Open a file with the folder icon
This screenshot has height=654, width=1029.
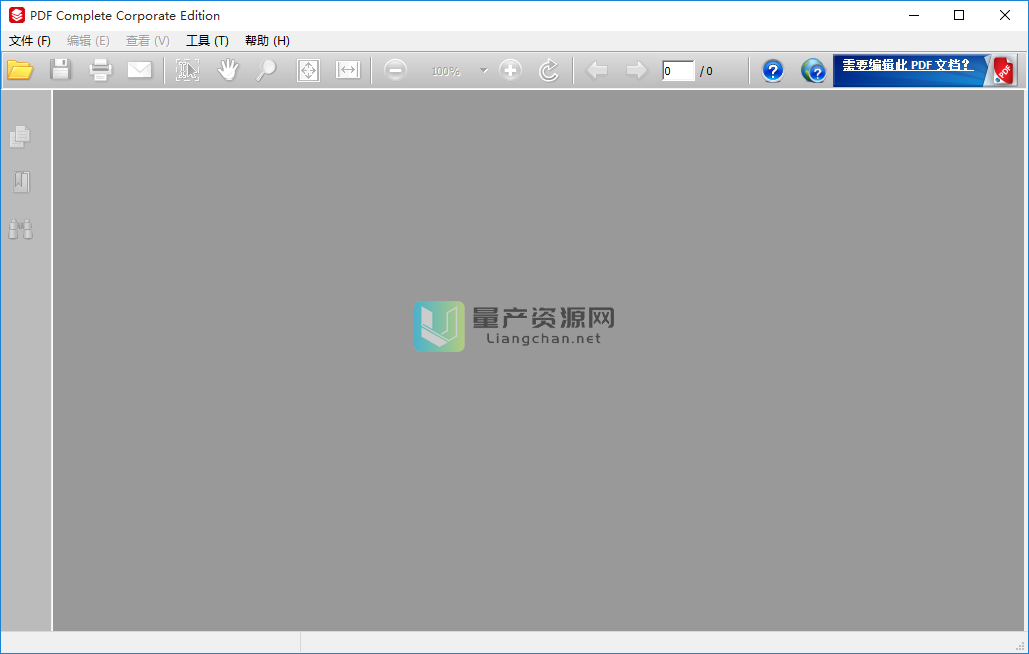pos(20,70)
